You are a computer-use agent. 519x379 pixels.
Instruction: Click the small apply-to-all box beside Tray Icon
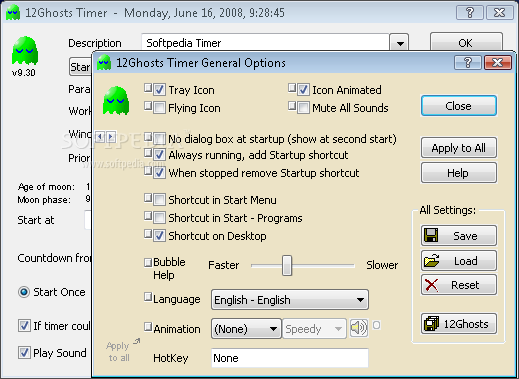(148, 88)
